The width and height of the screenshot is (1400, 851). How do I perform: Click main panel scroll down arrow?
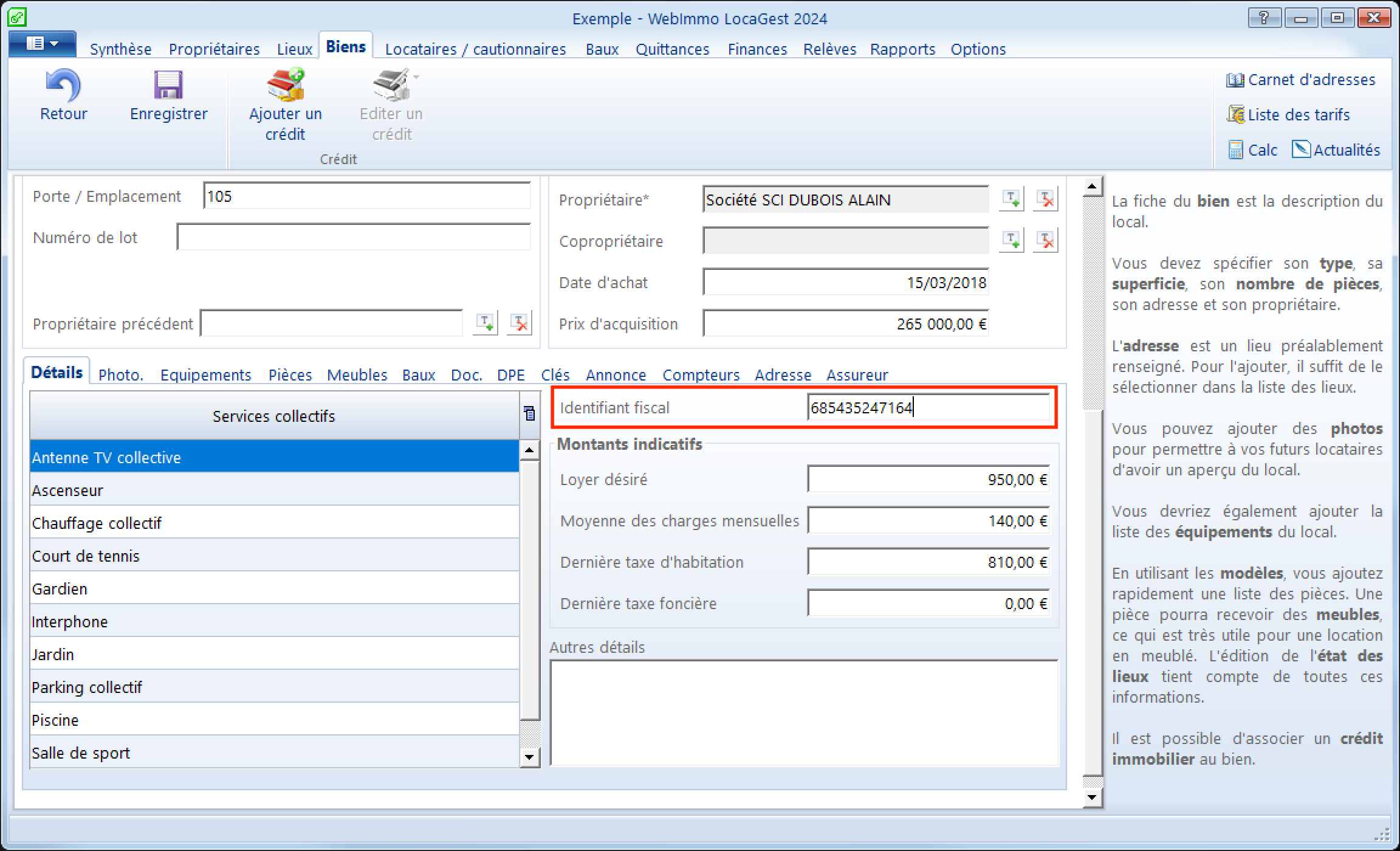[1093, 797]
